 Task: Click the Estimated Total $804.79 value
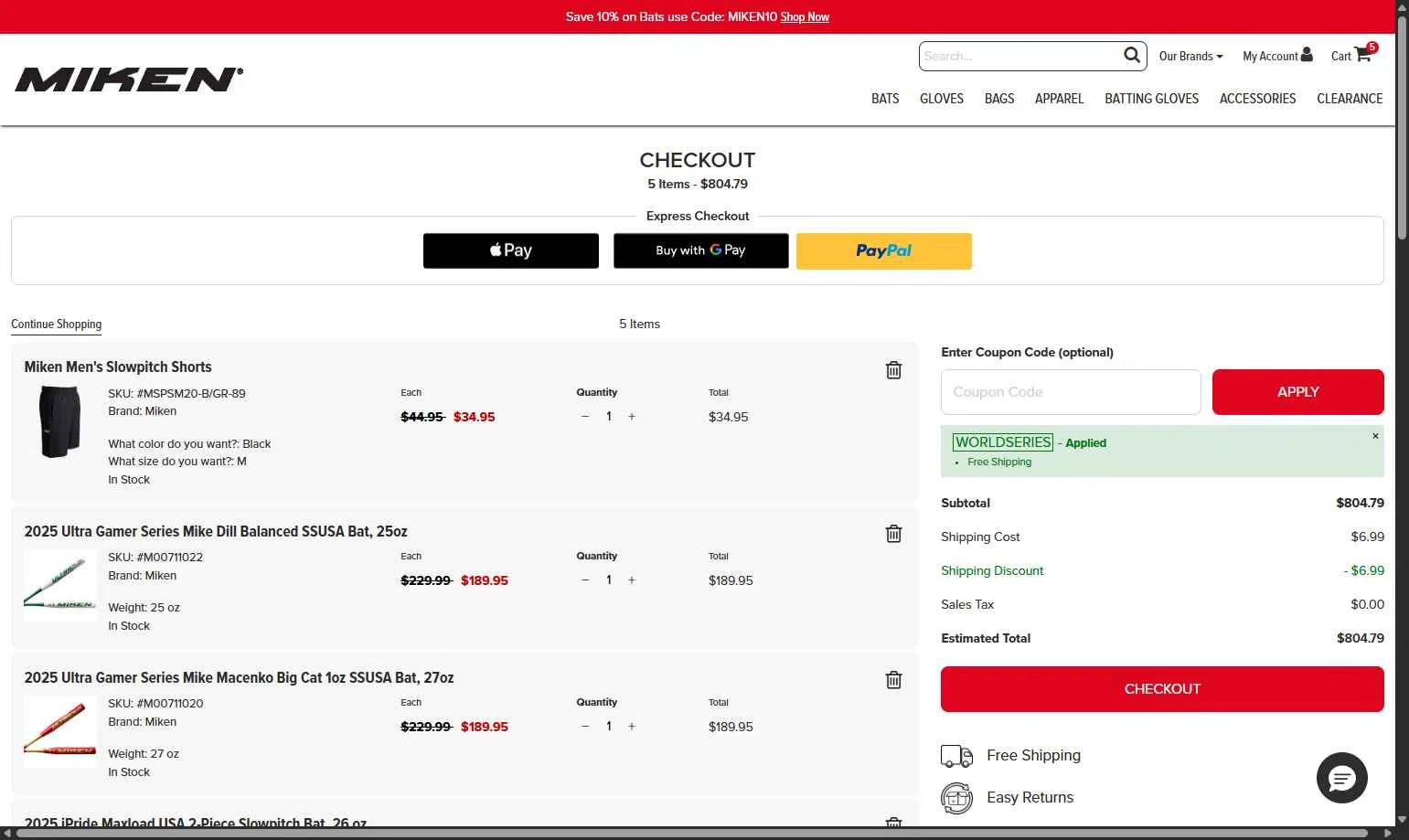point(1360,638)
